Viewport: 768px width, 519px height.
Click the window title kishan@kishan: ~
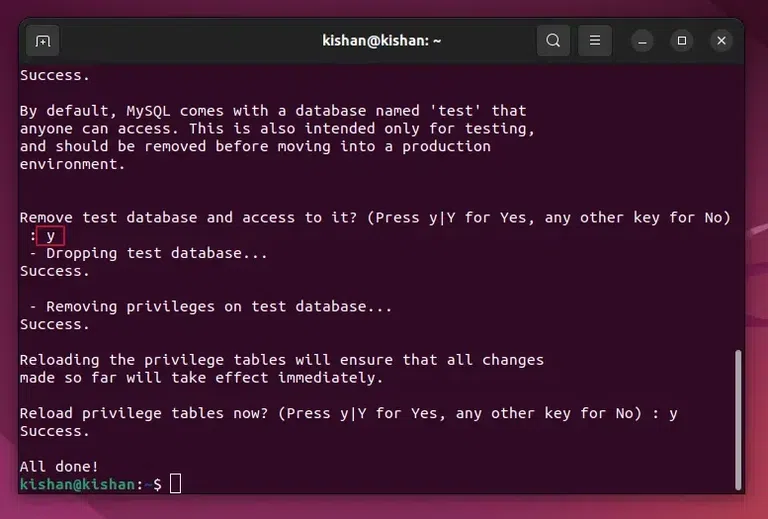383,41
